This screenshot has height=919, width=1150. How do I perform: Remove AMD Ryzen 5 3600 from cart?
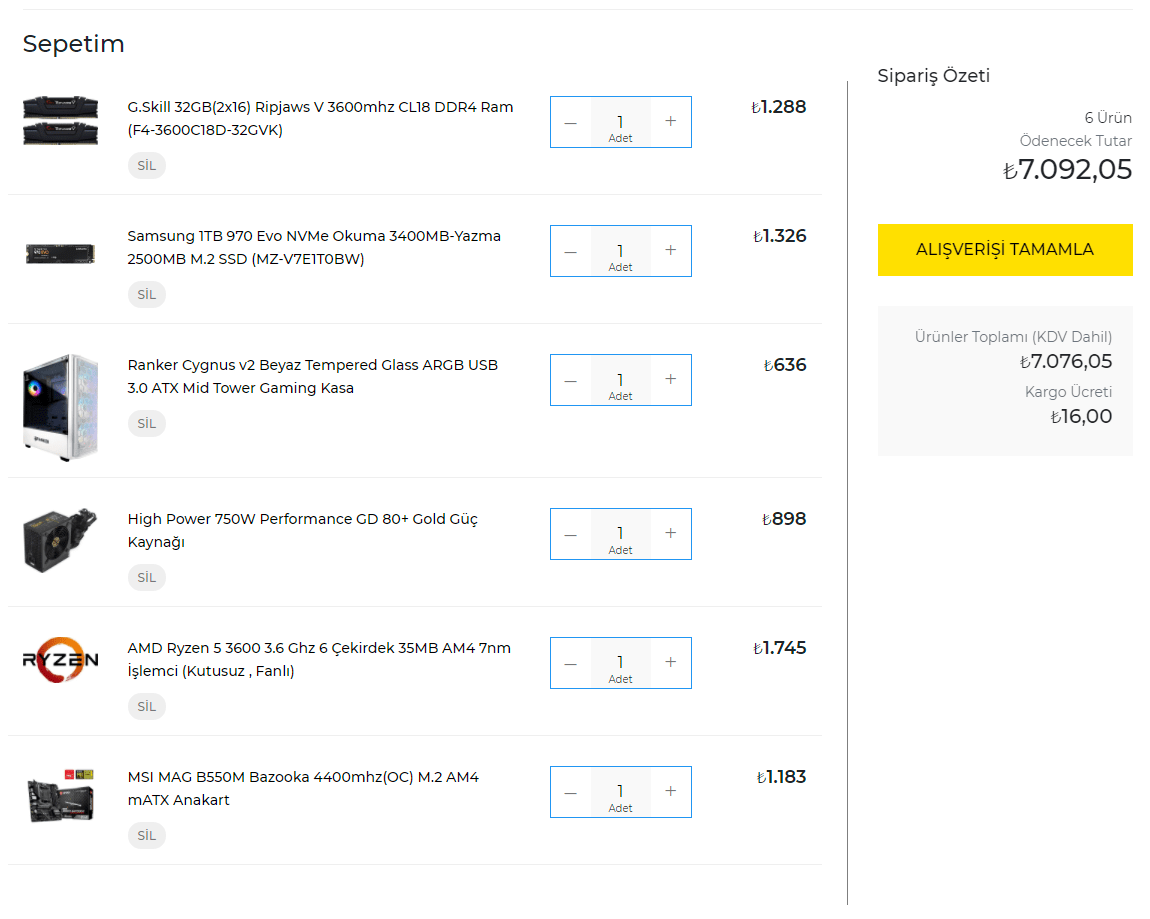coord(147,707)
